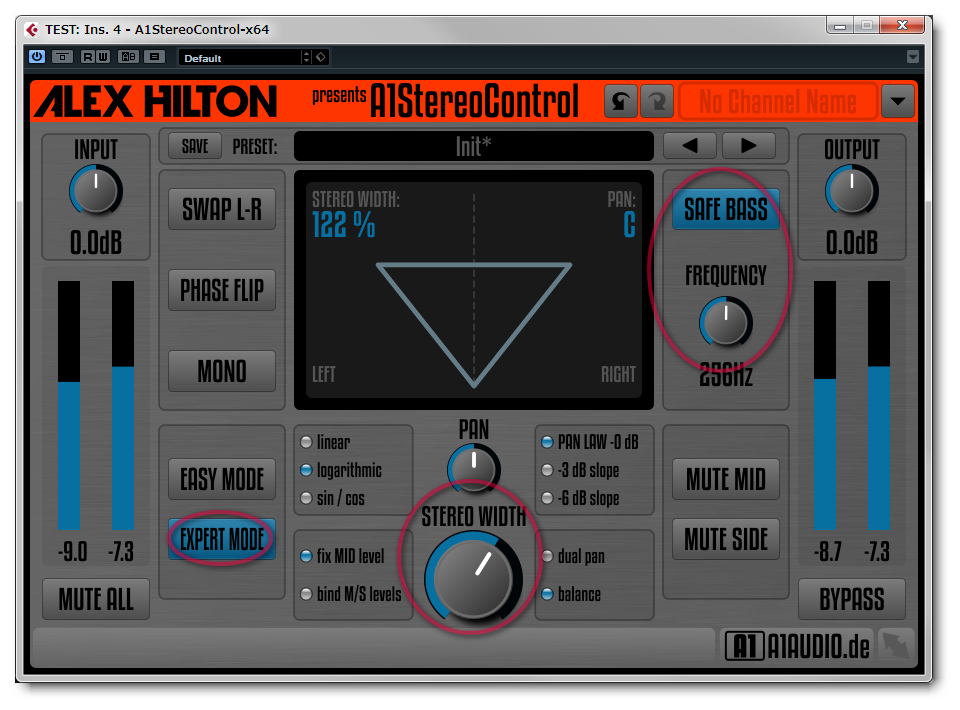Open host toolbar dropdown arrow at far right
Image resolution: width=960 pixels, height=710 pixels.
click(912, 57)
